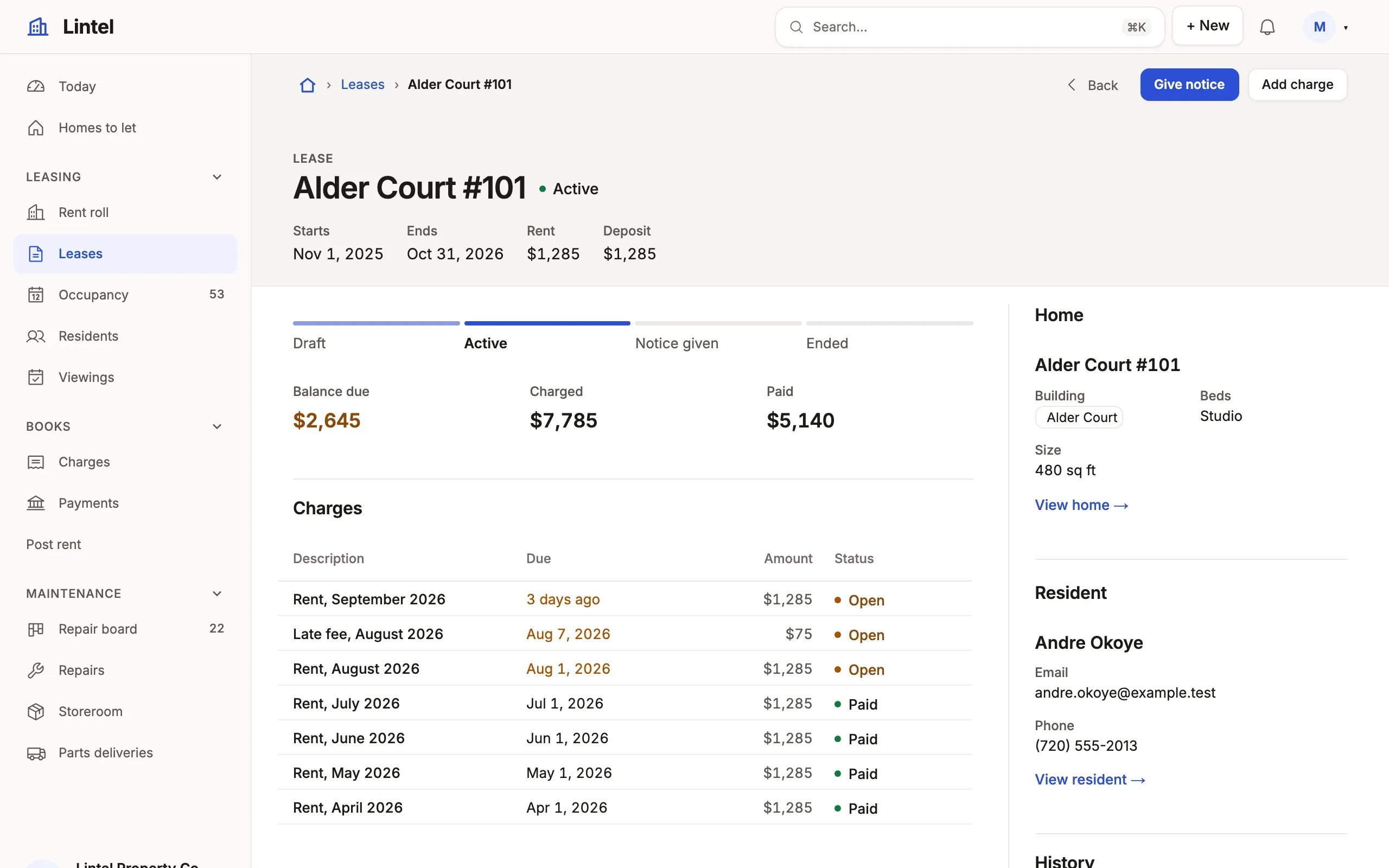Click the ⌘K shortcut badge
This screenshot has width=1389, height=868.
[1136, 27]
